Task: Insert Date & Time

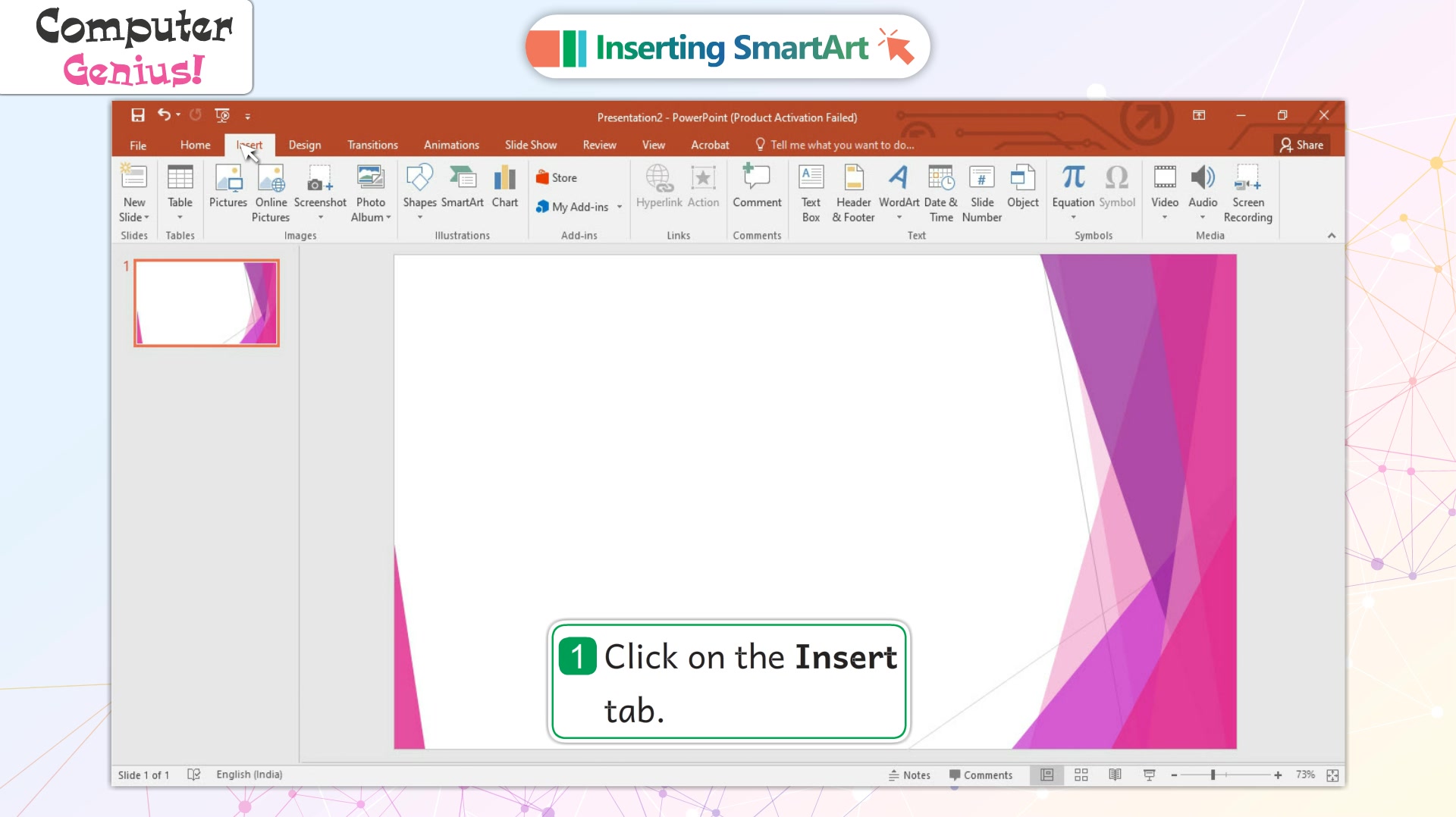Action: point(941,193)
